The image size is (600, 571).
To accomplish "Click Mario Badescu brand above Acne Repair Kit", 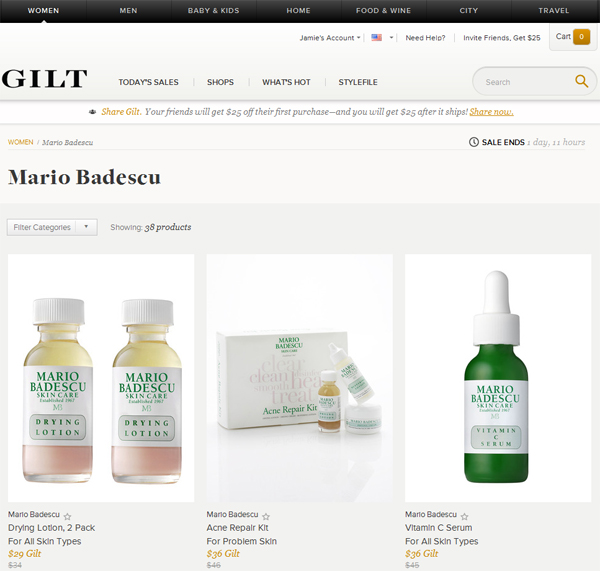I will [x=233, y=514].
